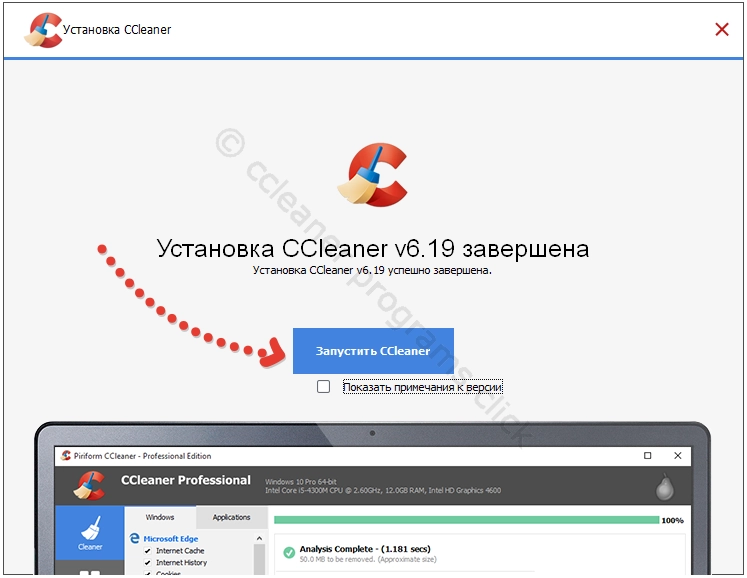Click the CCleaner Professional header logo

[x=90, y=485]
